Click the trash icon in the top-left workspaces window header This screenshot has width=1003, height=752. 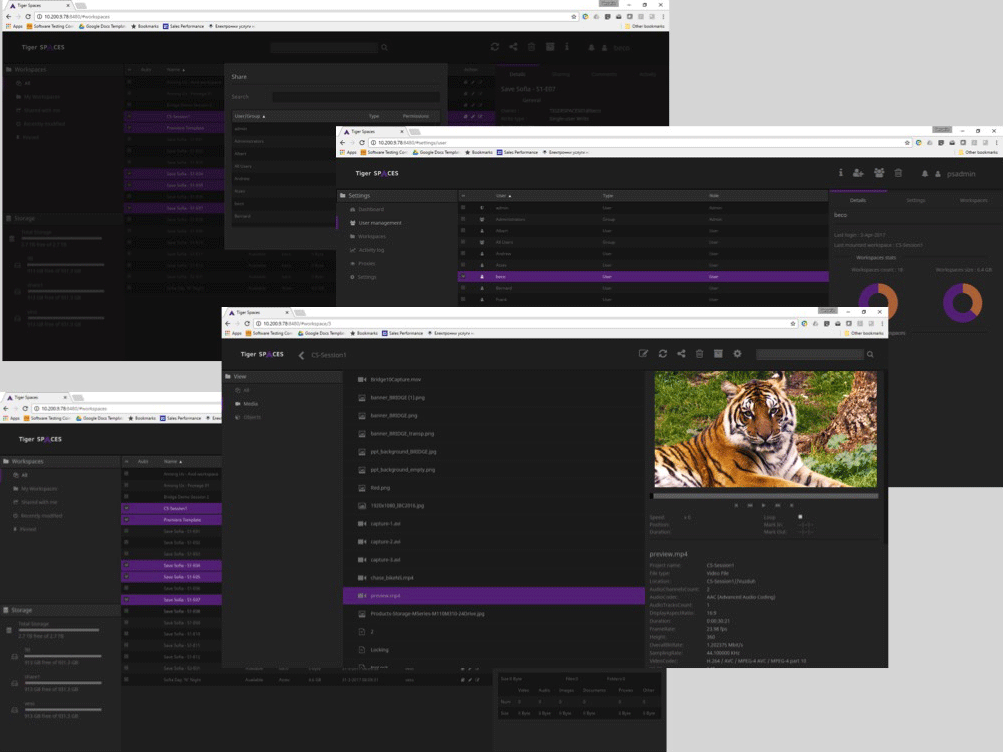point(531,47)
